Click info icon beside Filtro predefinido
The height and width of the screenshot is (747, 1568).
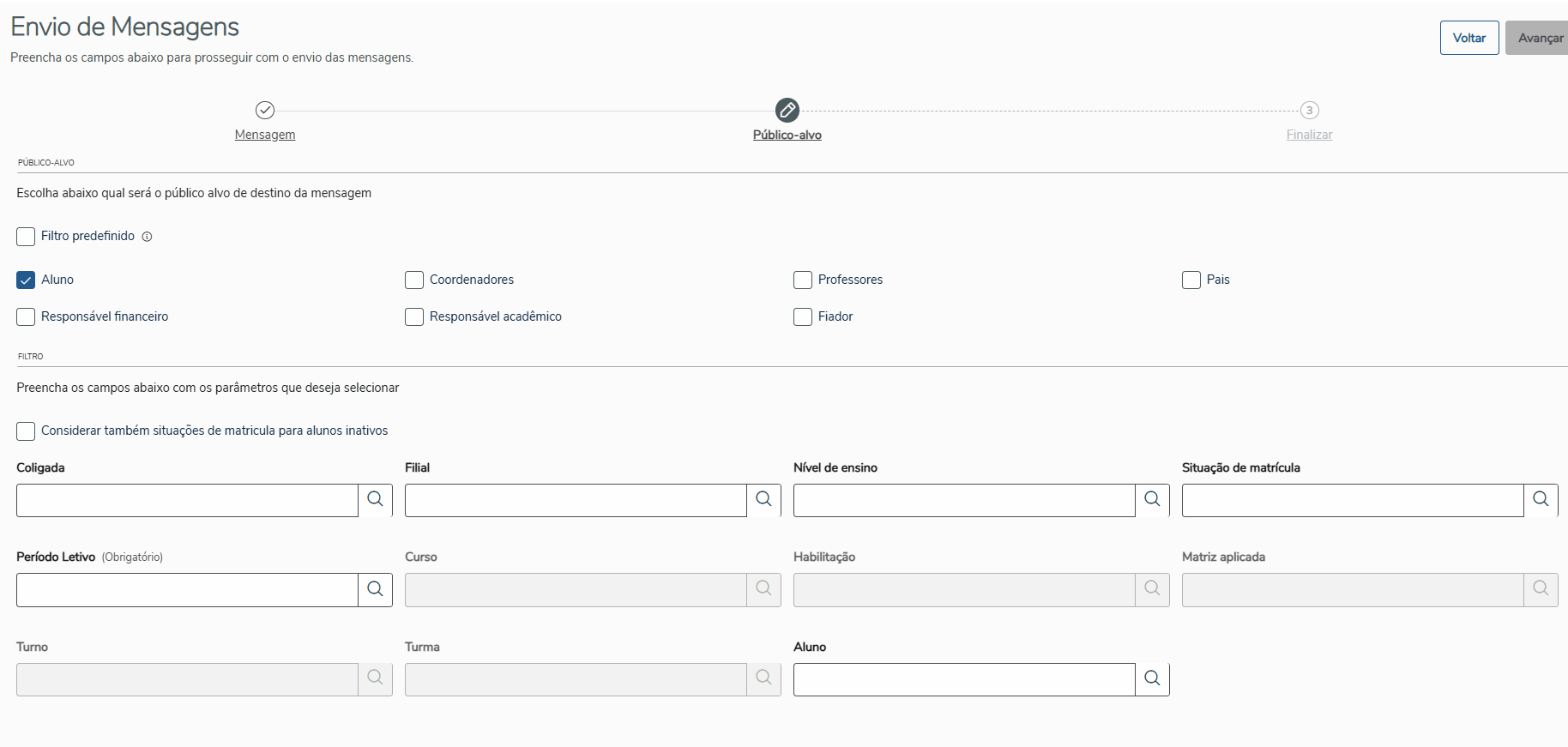147,237
